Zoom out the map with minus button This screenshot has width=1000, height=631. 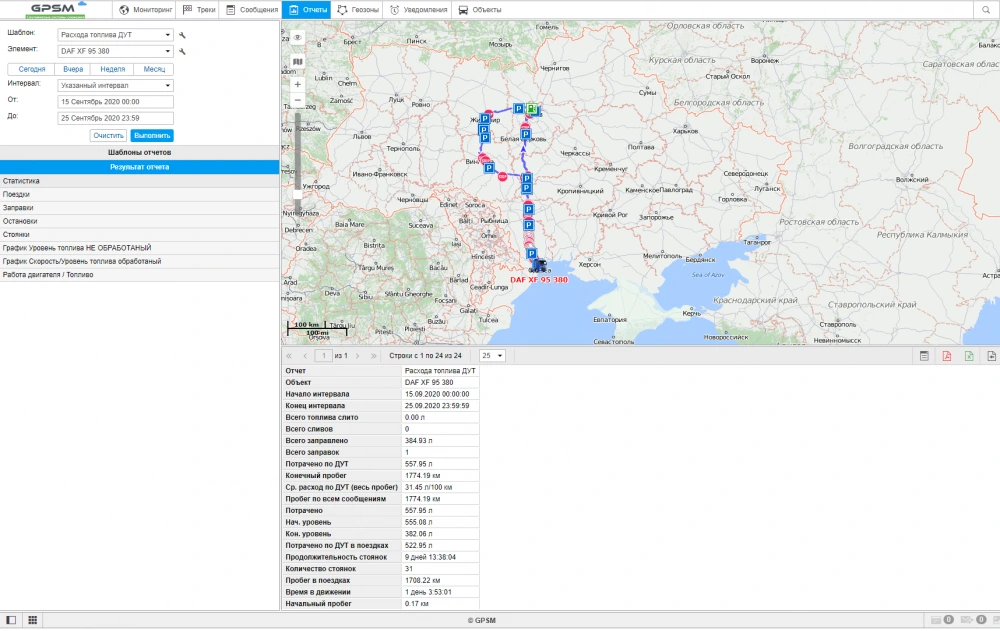[297, 100]
